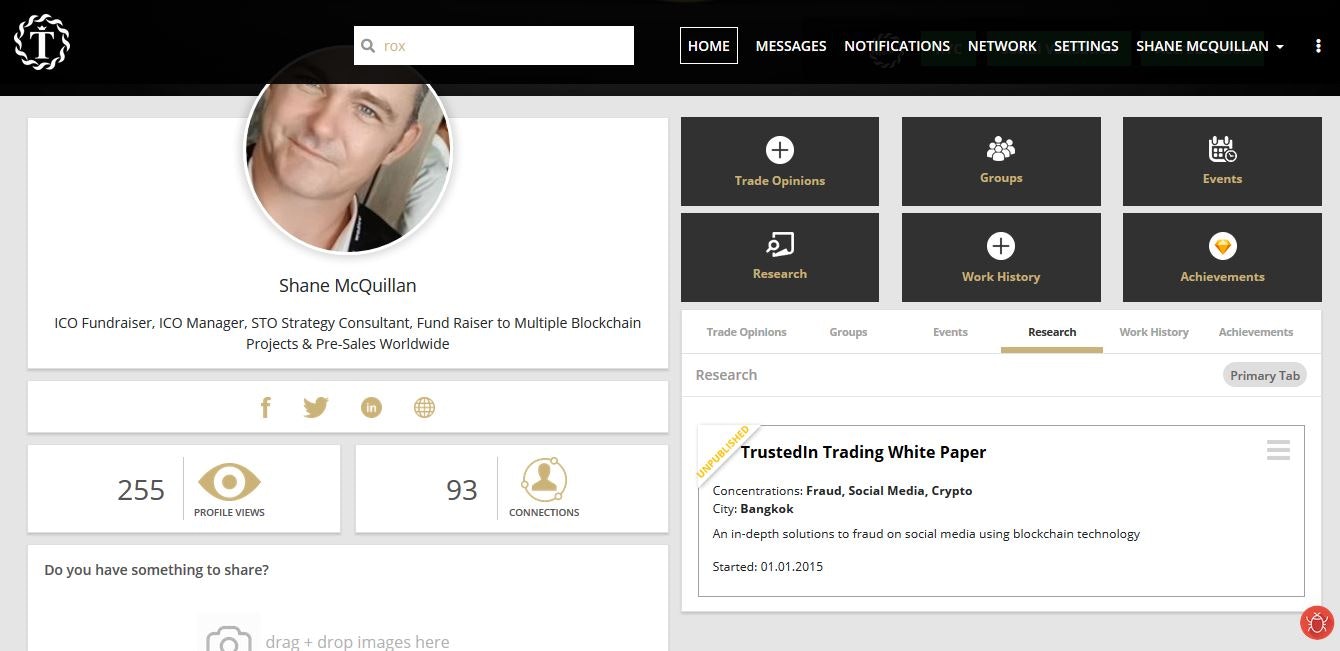The height and width of the screenshot is (651, 1340).
Task: Open Shane's Facebook page icon
Action: [x=265, y=407]
